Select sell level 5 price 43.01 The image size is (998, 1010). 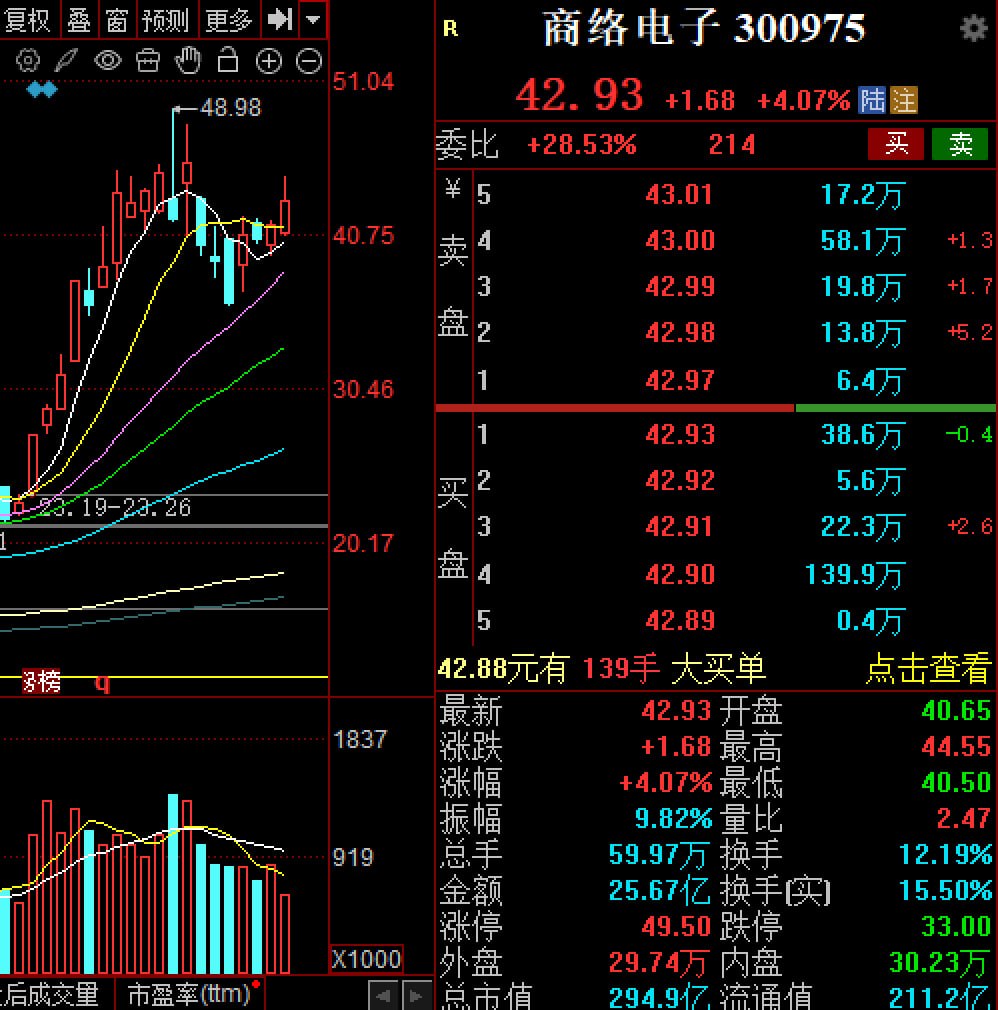[679, 195]
